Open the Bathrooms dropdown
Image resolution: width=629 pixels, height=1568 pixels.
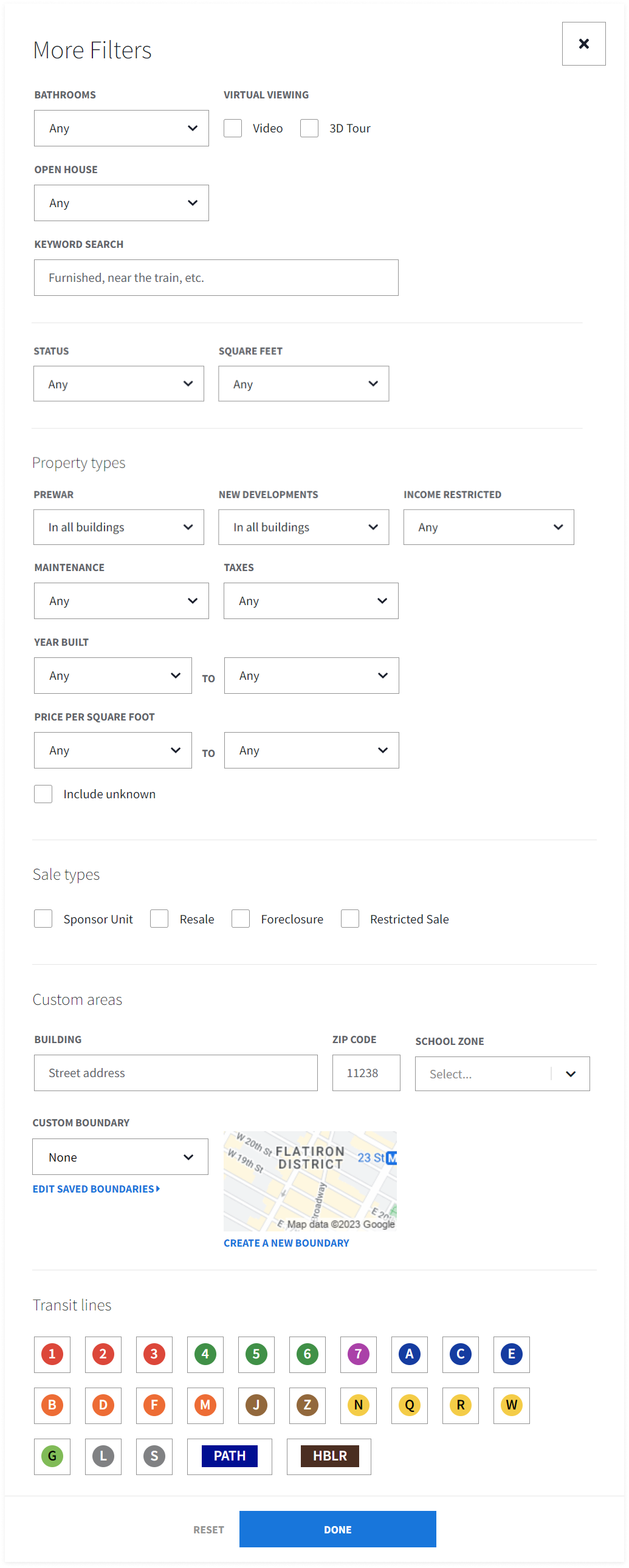click(121, 128)
